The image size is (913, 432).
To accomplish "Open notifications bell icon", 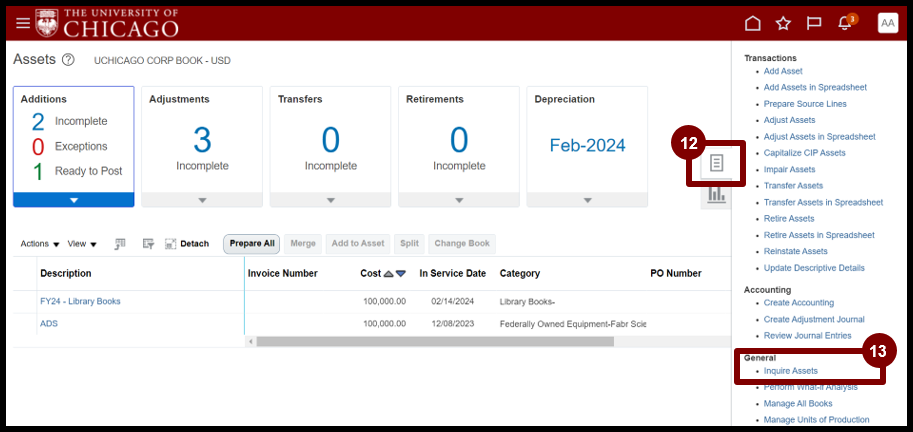I will pyautogui.click(x=844, y=23).
